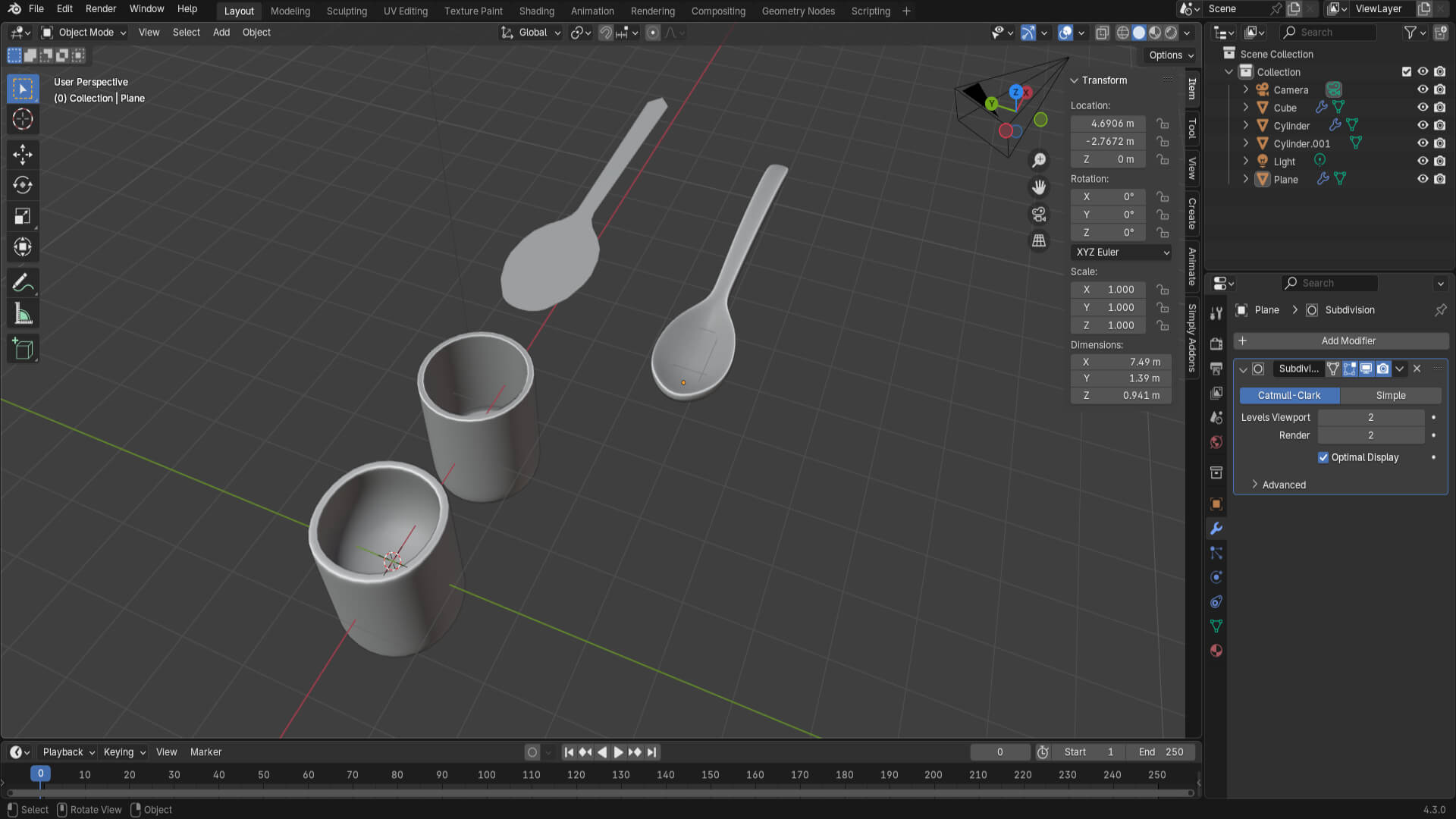Viewport: 1456px width, 819px height.
Task: Hide the Cylinder object in outliner
Action: coord(1423,125)
